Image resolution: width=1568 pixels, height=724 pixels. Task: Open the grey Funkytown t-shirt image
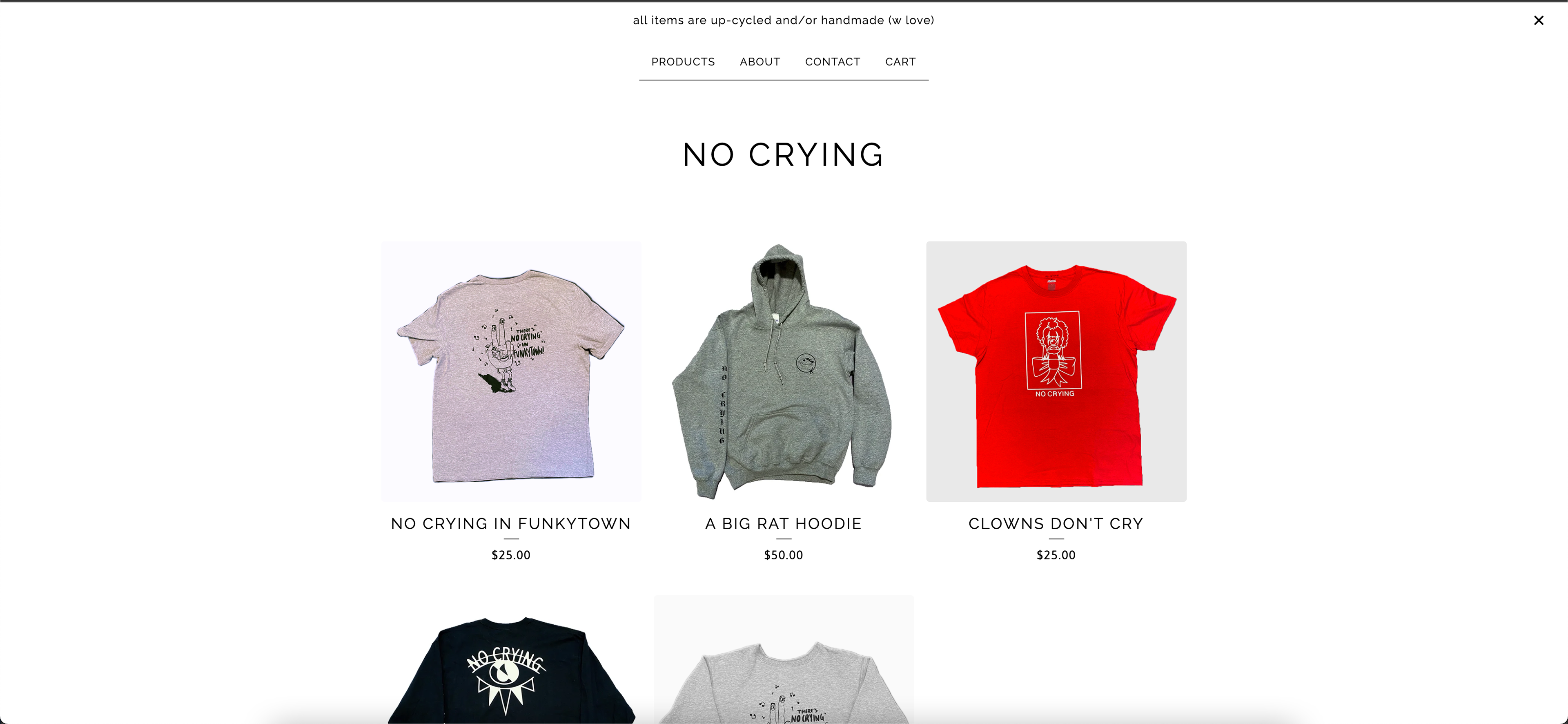[511, 371]
